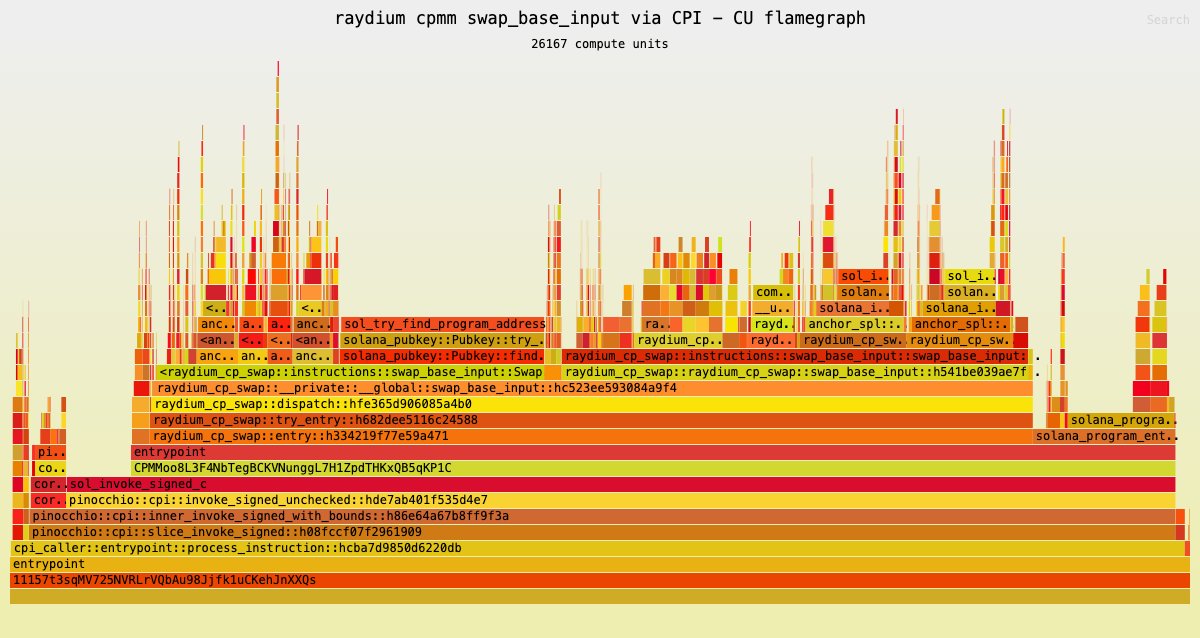Select the pinocchio::cpi::invoke_signed_unchecked frame
Image resolution: width=1200 pixels, height=638 pixels.
621,500
